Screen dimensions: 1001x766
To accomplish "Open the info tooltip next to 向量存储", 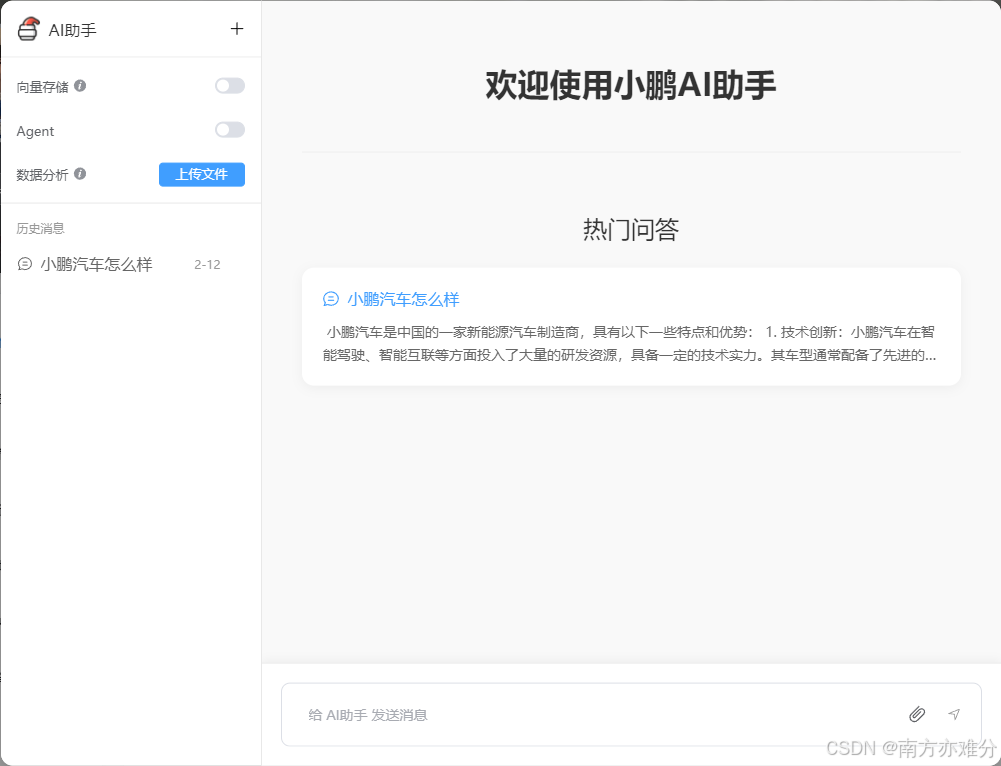I will pos(80,86).
